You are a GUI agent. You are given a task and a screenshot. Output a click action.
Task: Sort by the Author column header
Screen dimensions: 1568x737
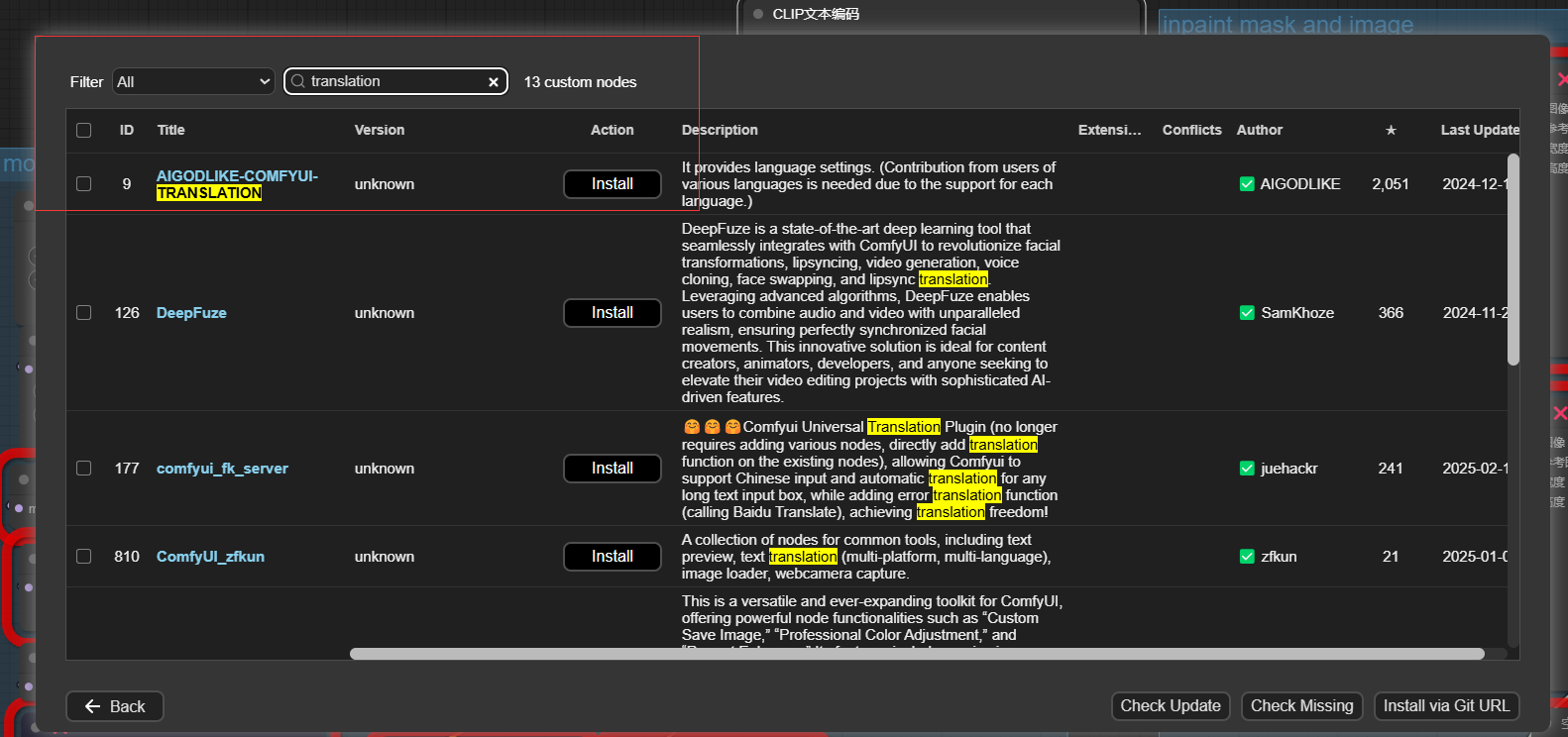pos(1260,130)
